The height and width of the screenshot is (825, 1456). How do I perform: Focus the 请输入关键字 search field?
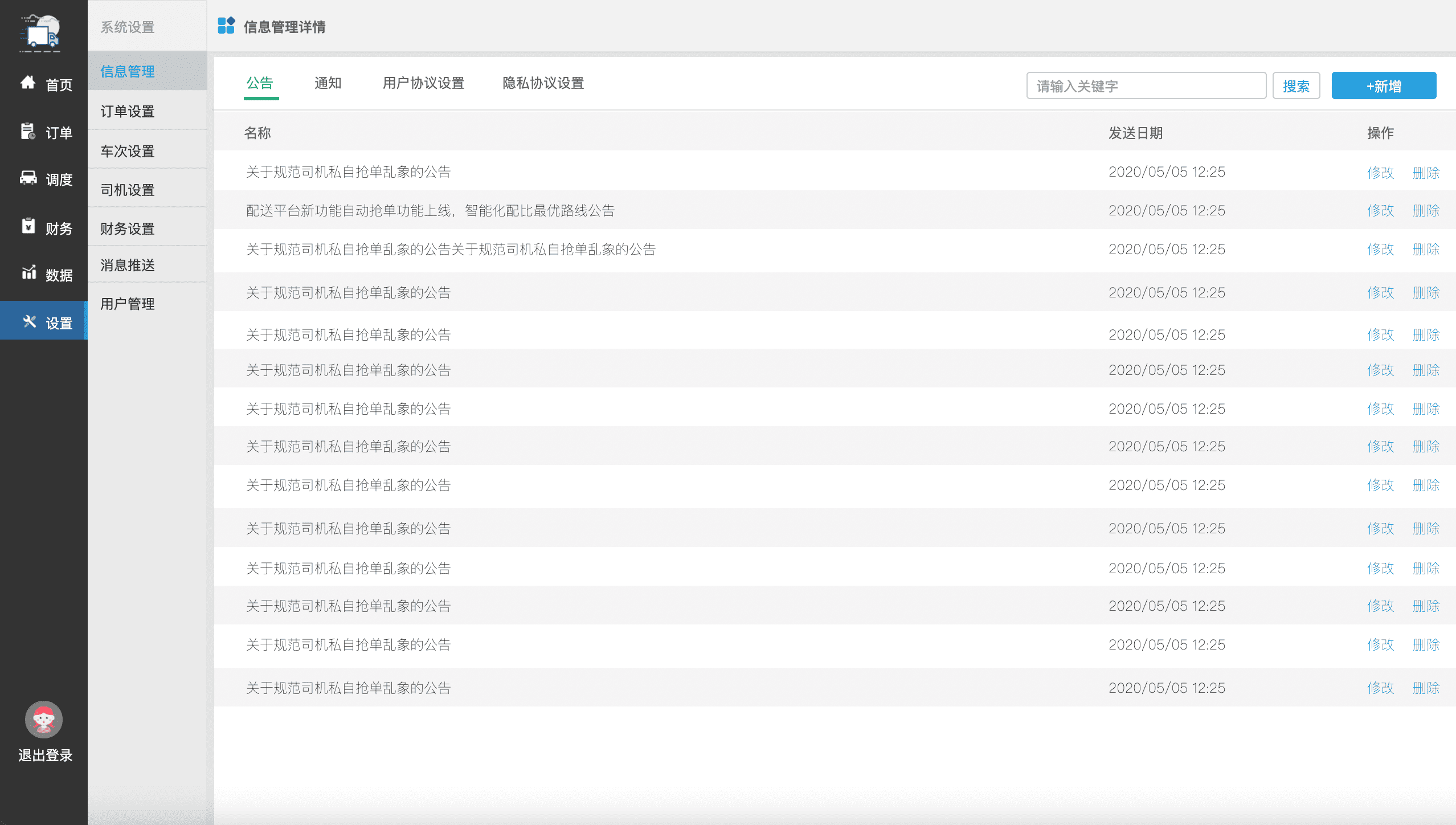tap(1146, 86)
